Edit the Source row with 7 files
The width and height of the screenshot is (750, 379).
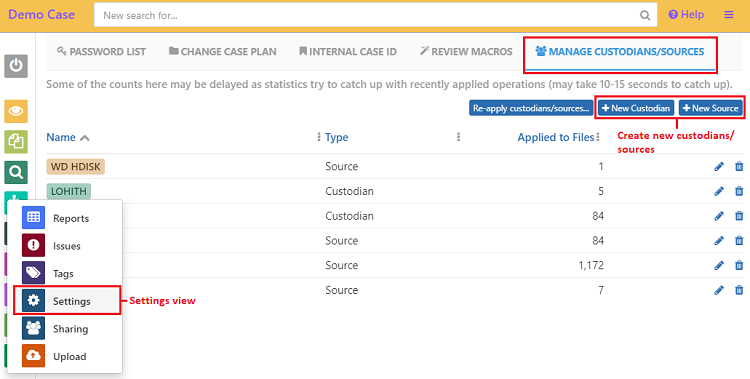(719, 290)
